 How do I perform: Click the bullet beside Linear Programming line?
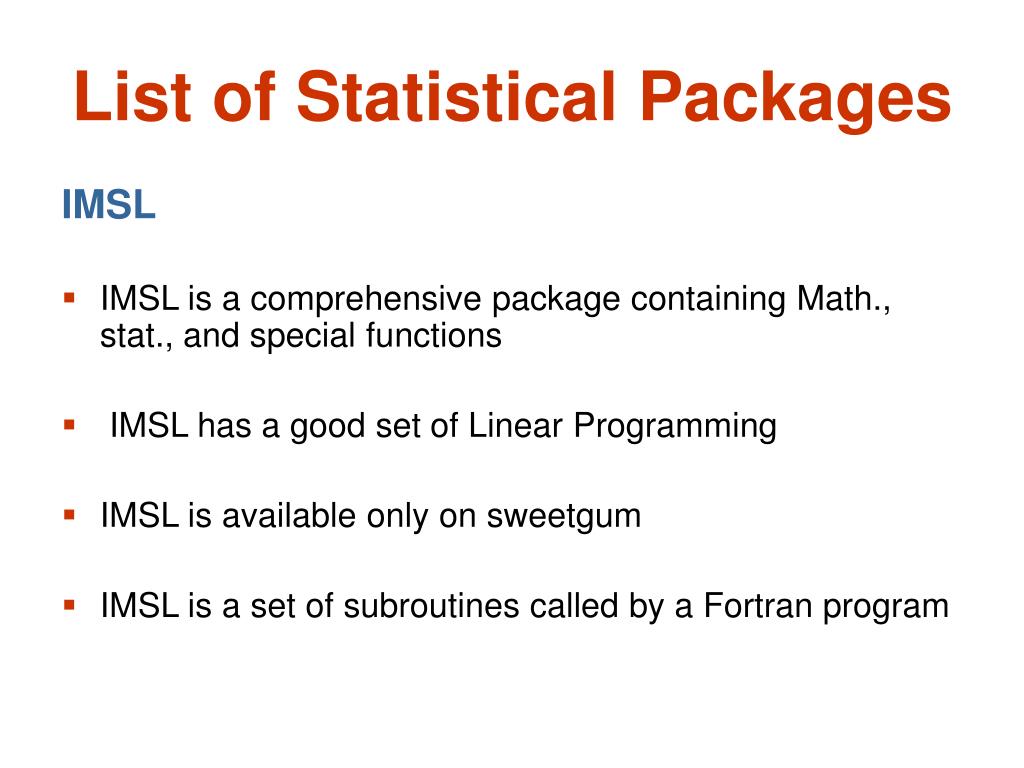click(x=69, y=425)
